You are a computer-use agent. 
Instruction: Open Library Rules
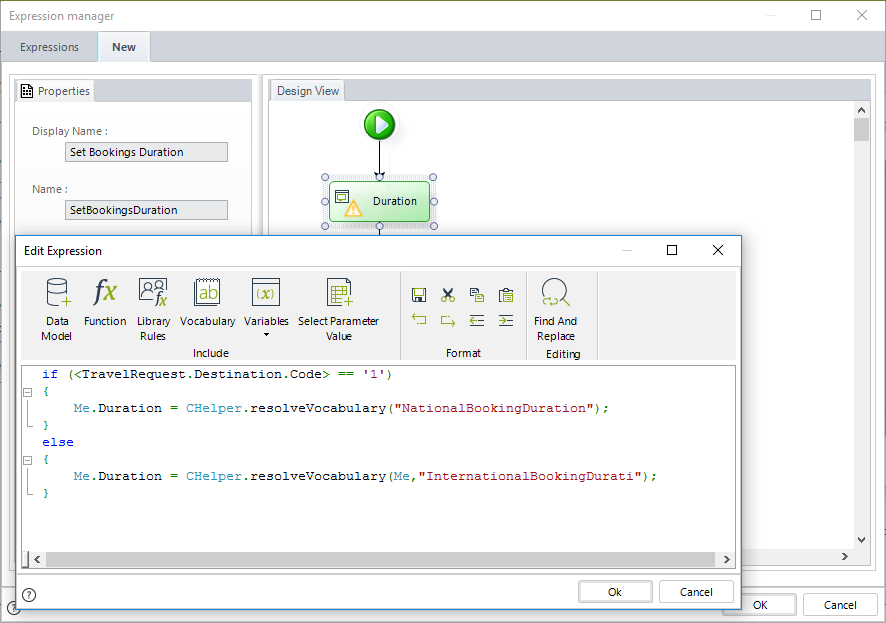click(153, 309)
